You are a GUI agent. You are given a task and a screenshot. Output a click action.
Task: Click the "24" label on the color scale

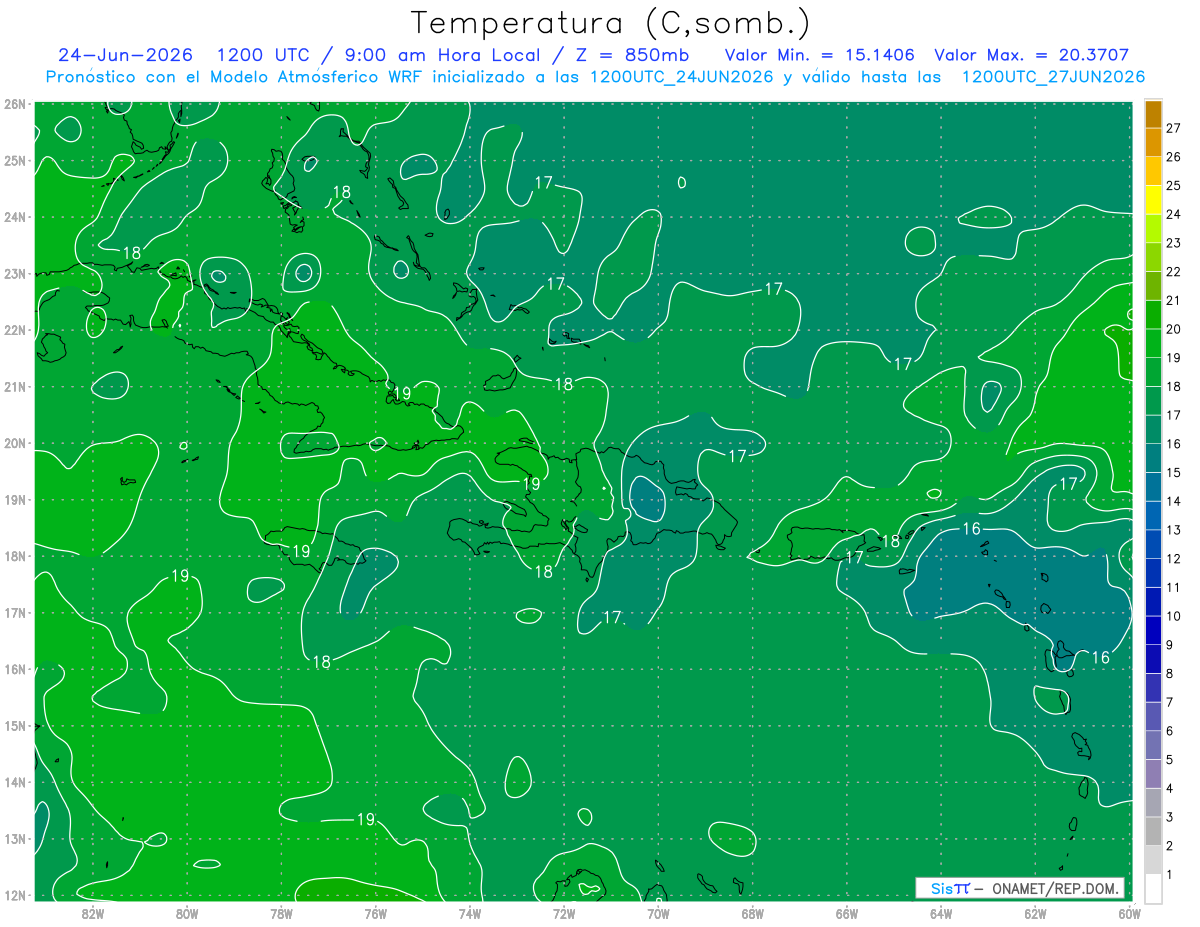(x=1174, y=214)
